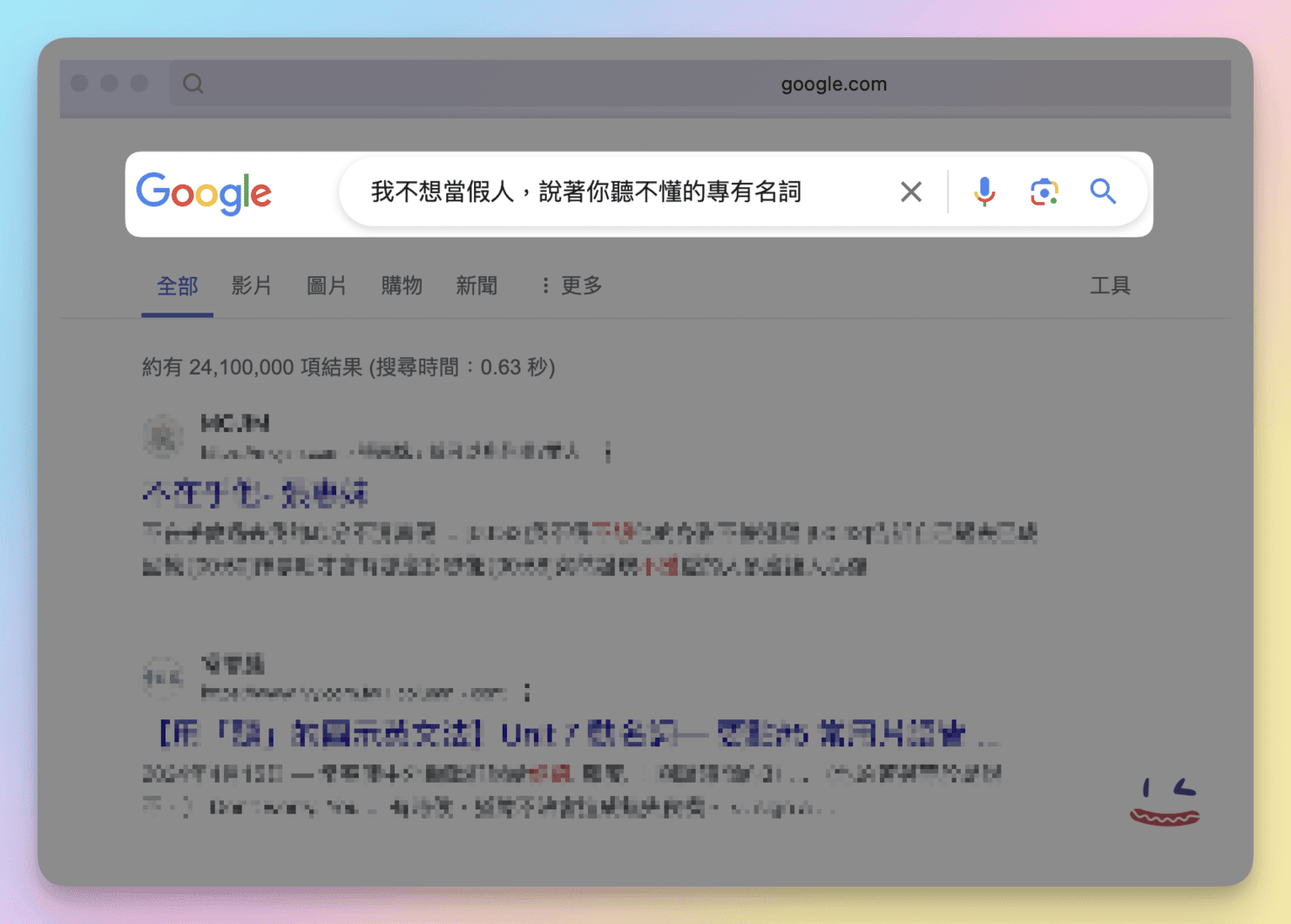This screenshot has height=924, width=1291.
Task: Click the red macOS close window dot
Action: click(79, 83)
